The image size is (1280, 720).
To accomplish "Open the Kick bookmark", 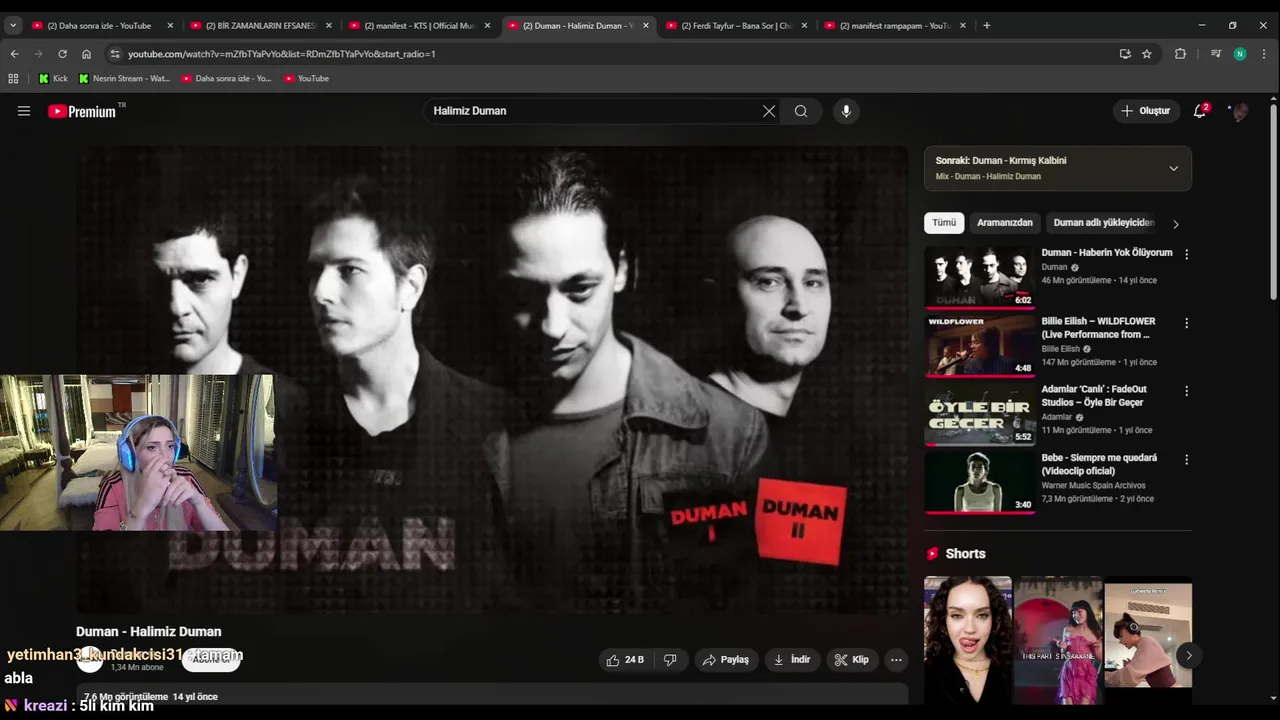I will (53, 78).
